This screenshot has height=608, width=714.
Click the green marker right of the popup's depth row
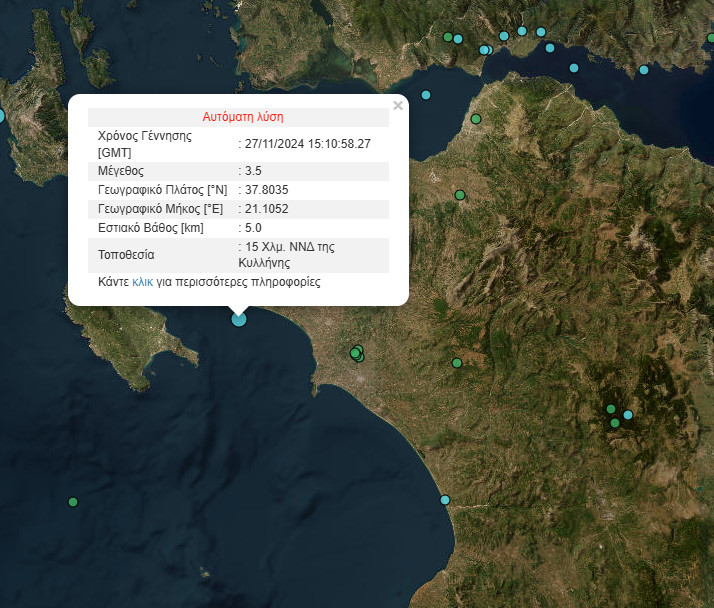click(x=460, y=195)
